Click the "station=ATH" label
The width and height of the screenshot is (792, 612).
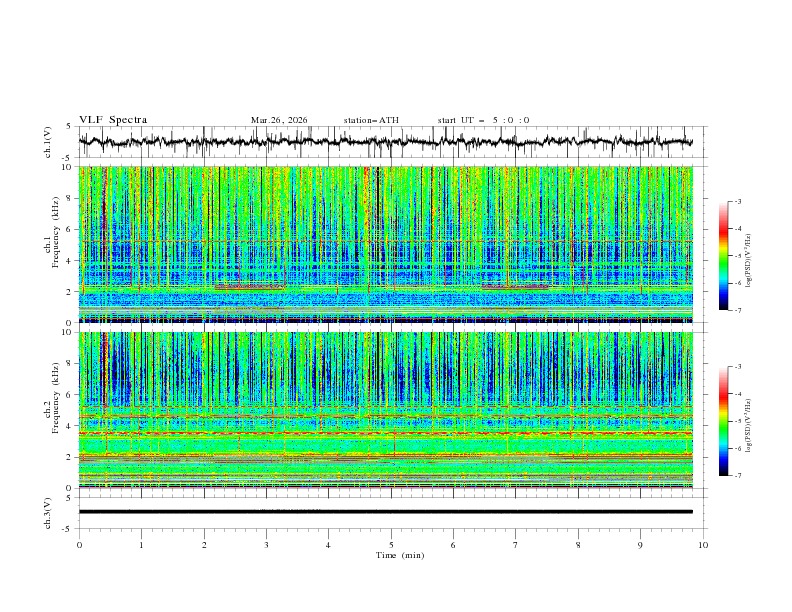pos(371,120)
